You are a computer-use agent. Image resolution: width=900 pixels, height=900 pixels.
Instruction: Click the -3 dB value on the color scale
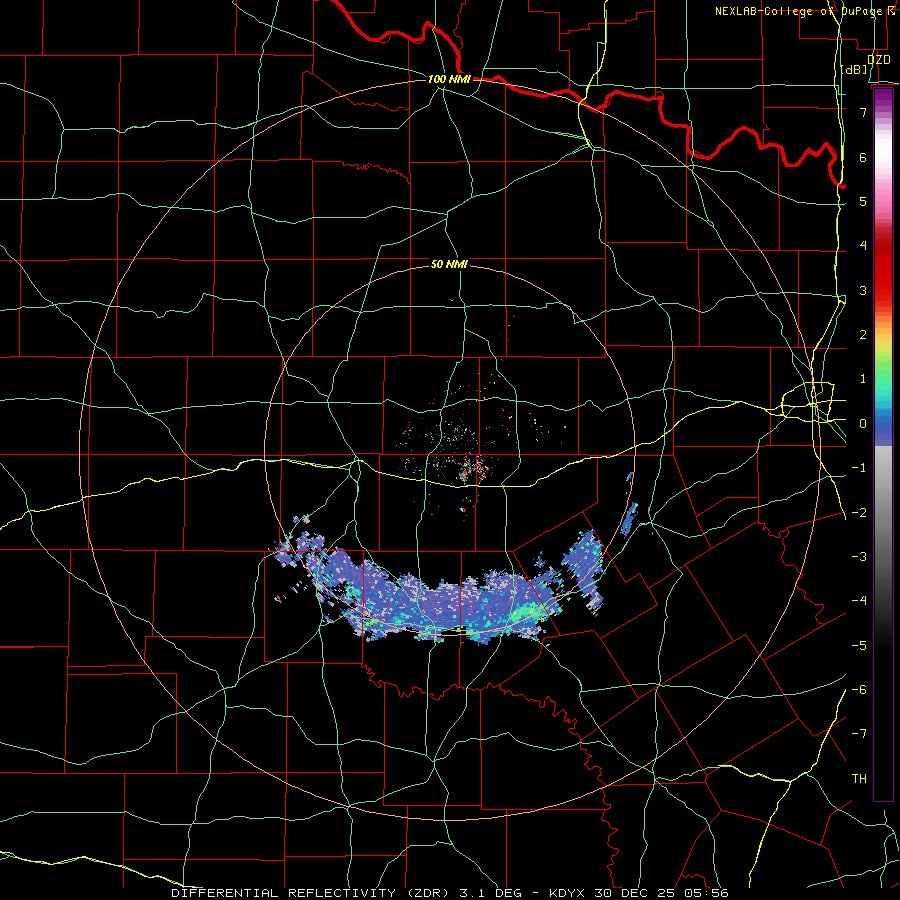coord(859,557)
